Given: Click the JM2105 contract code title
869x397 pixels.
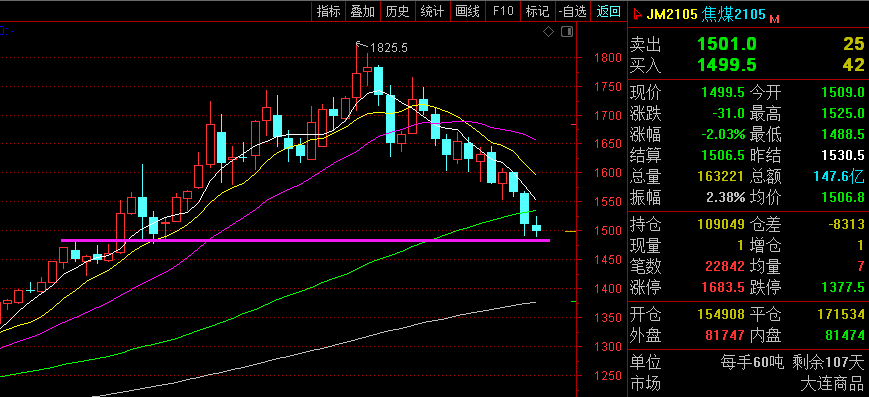Looking at the screenshot, I should [671, 14].
